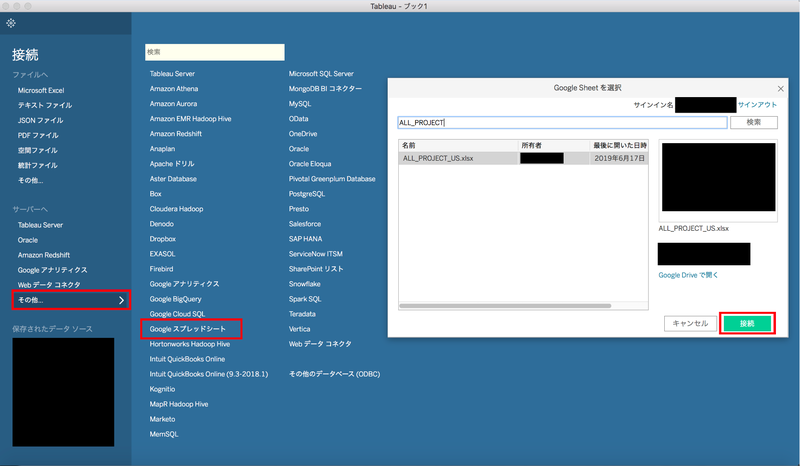Select Aster Database connector
The width and height of the screenshot is (800, 466).
click(x=173, y=179)
